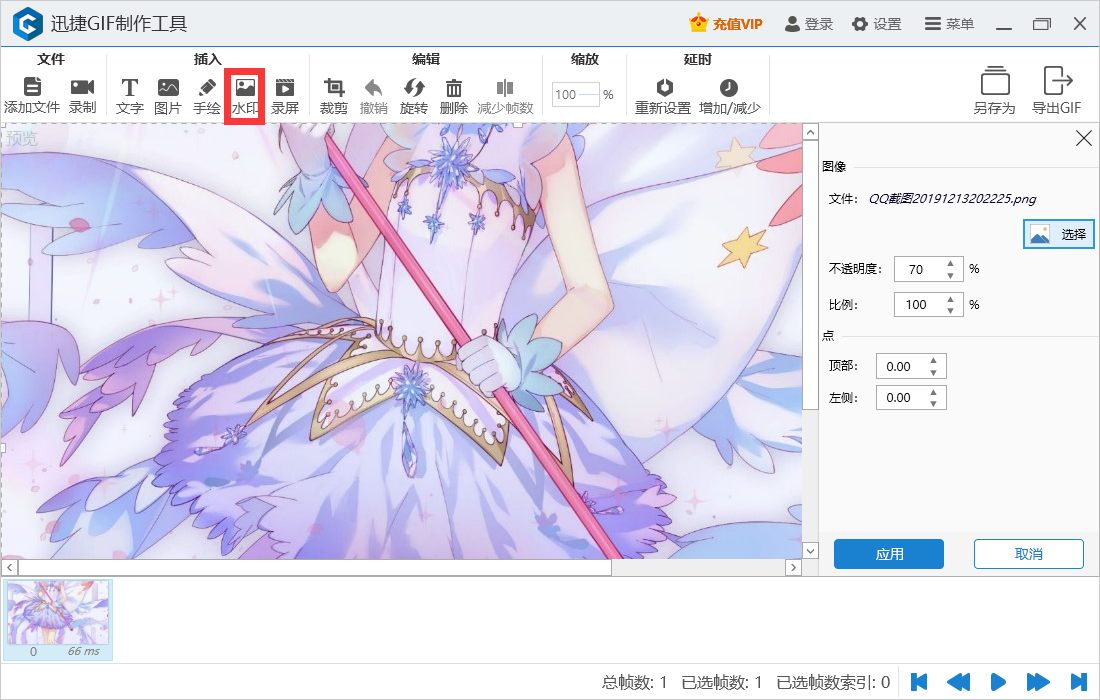This screenshot has width=1100, height=700.
Task: Decrease 左侧 left value with down arrow
Action: 934,404
